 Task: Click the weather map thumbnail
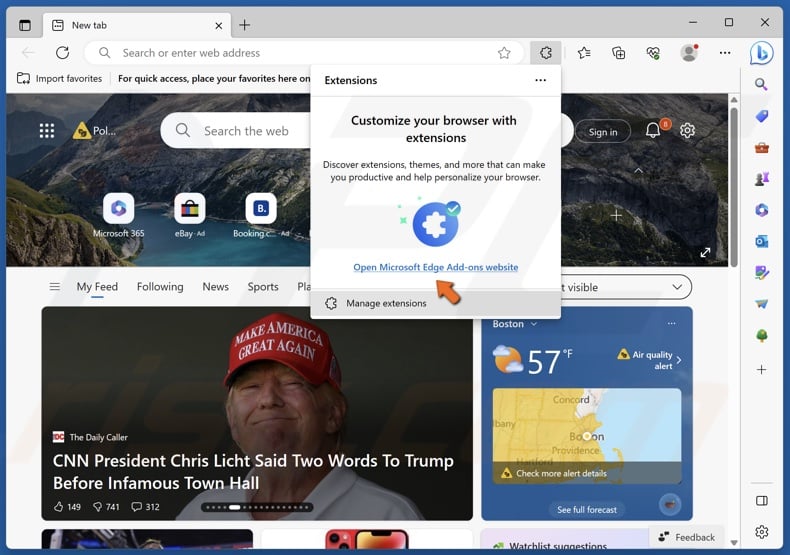click(x=586, y=436)
